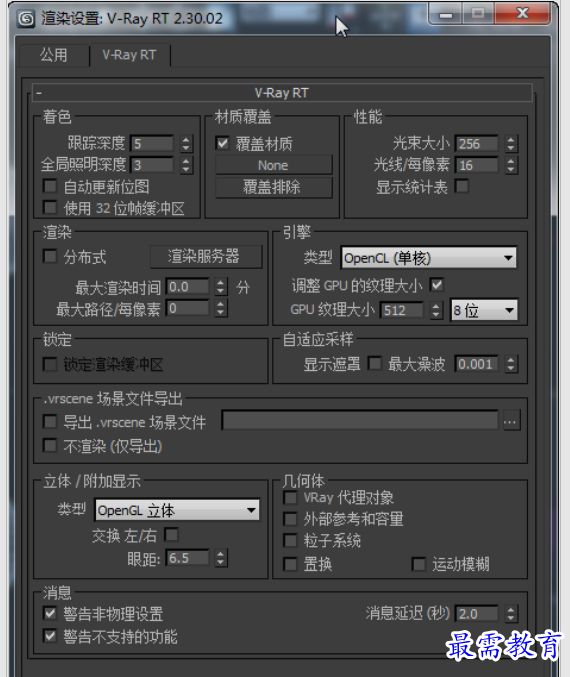This screenshot has width=570, height=677.
Task: Enable the 外部参考和容里 checkbox
Action: tap(290, 519)
